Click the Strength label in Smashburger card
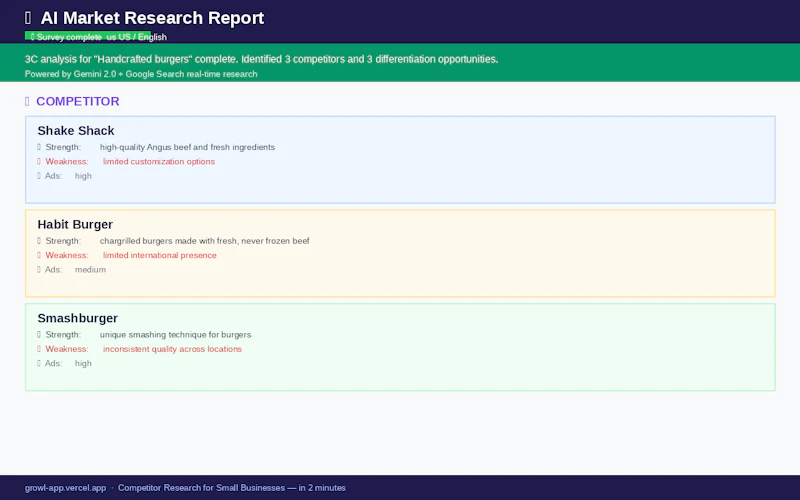The image size is (800, 500). pyautogui.click(x=63, y=335)
